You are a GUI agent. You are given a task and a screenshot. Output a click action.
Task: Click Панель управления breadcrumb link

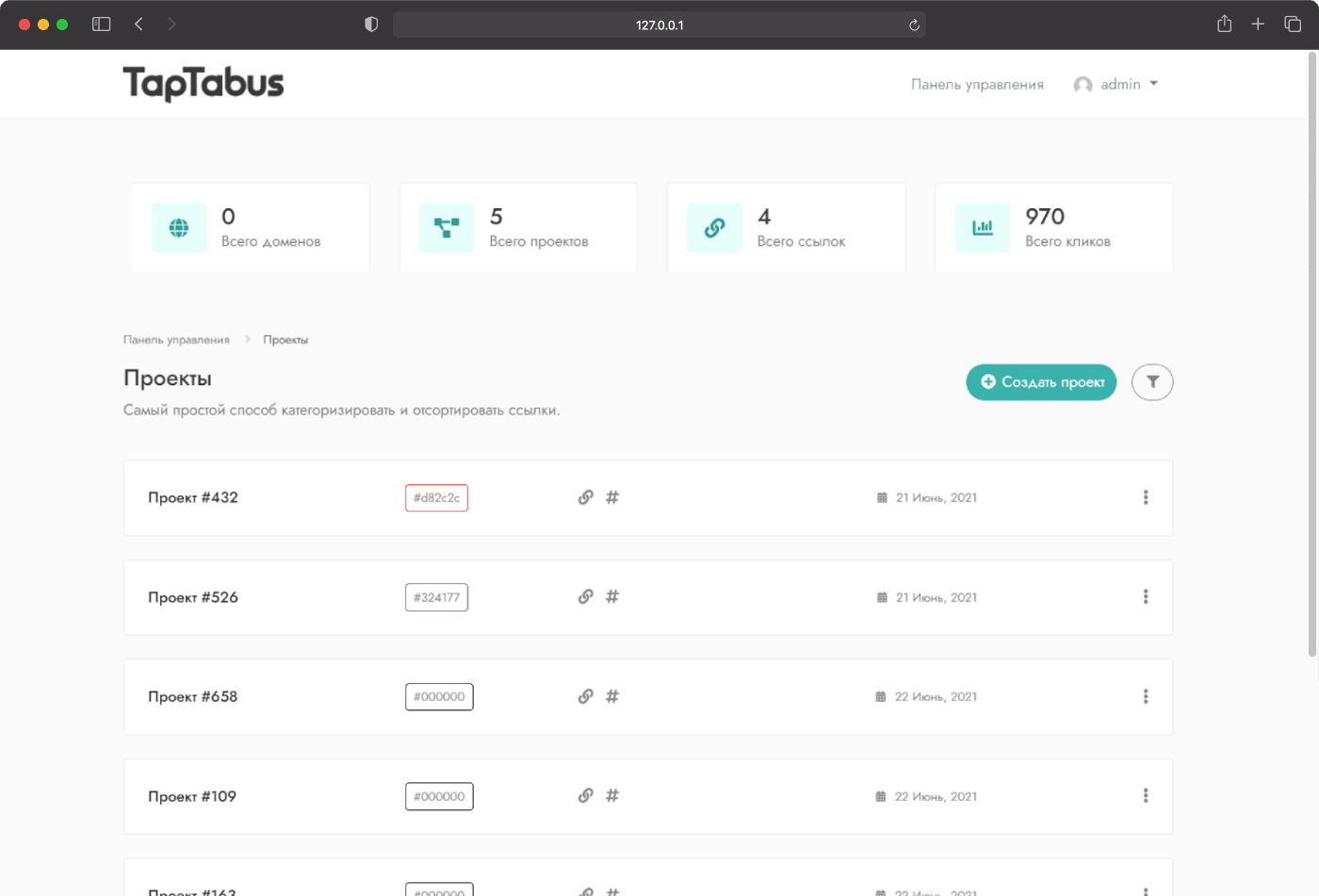[176, 340]
